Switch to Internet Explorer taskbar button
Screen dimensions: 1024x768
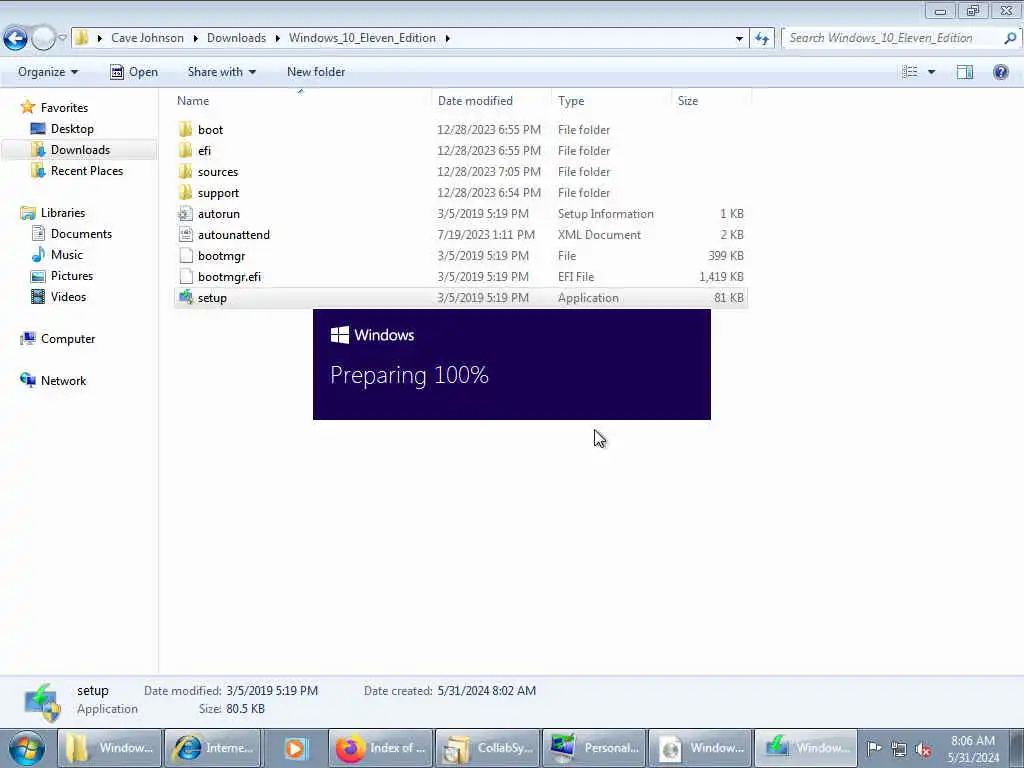tap(213, 748)
